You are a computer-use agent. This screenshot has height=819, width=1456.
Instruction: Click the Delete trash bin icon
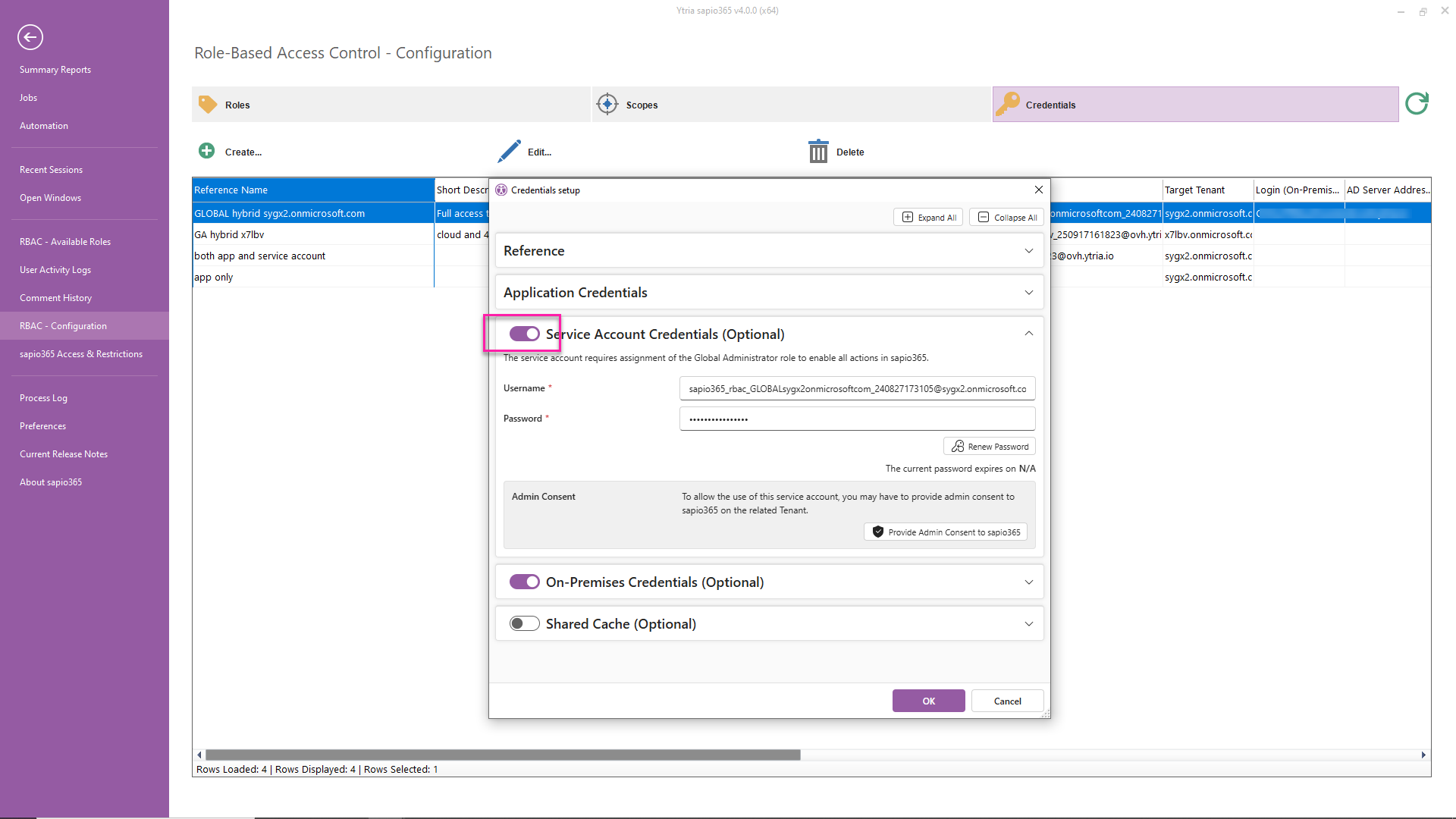pyautogui.click(x=817, y=151)
